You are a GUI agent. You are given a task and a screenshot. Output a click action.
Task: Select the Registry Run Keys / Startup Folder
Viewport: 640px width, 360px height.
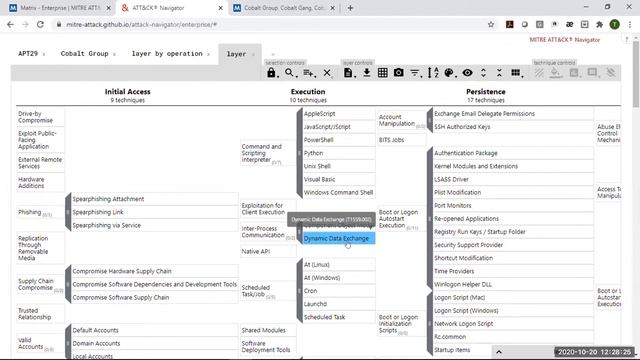[513, 232]
